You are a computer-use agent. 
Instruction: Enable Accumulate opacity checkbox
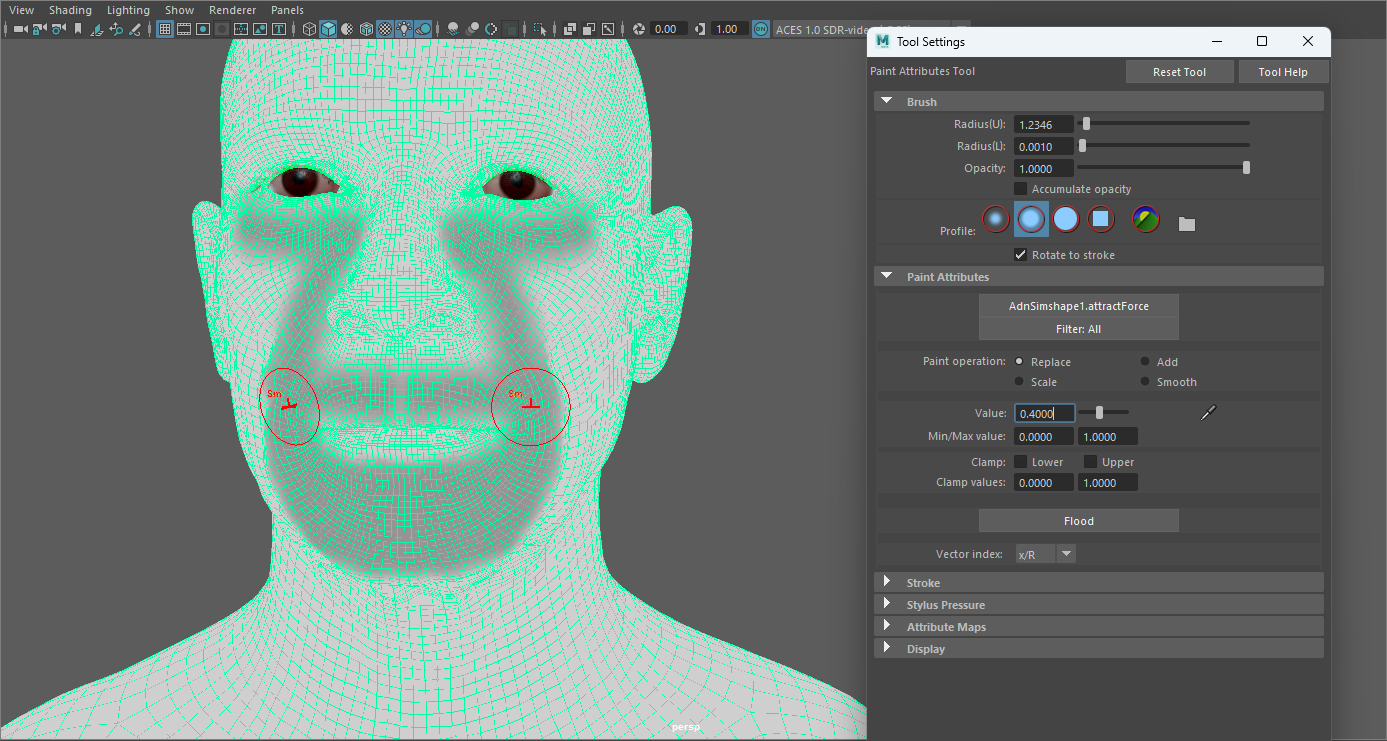click(x=1021, y=189)
